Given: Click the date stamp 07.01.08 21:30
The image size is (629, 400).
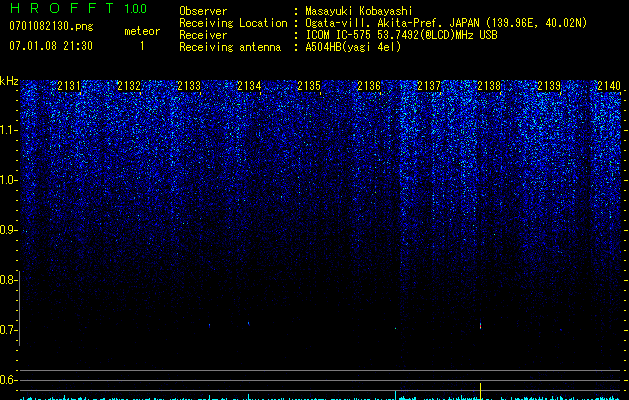Looking at the screenshot, I should [51, 45].
